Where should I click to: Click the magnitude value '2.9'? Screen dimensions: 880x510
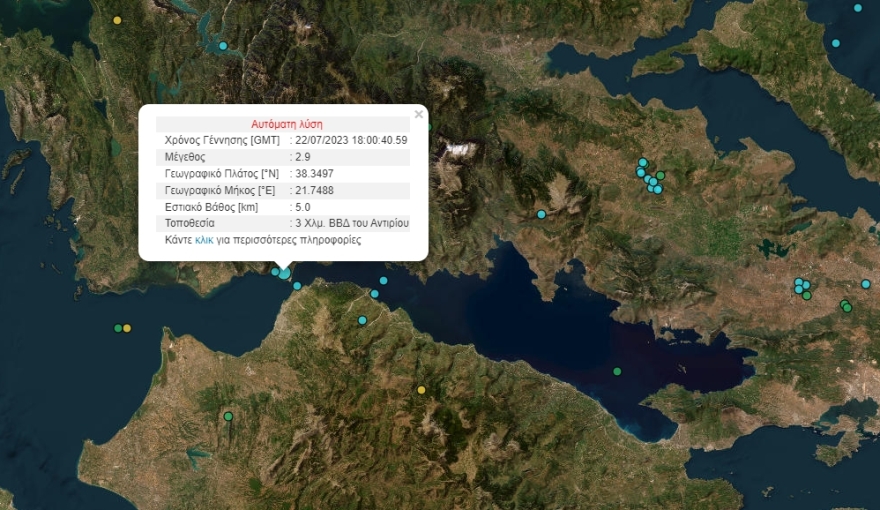pos(303,157)
